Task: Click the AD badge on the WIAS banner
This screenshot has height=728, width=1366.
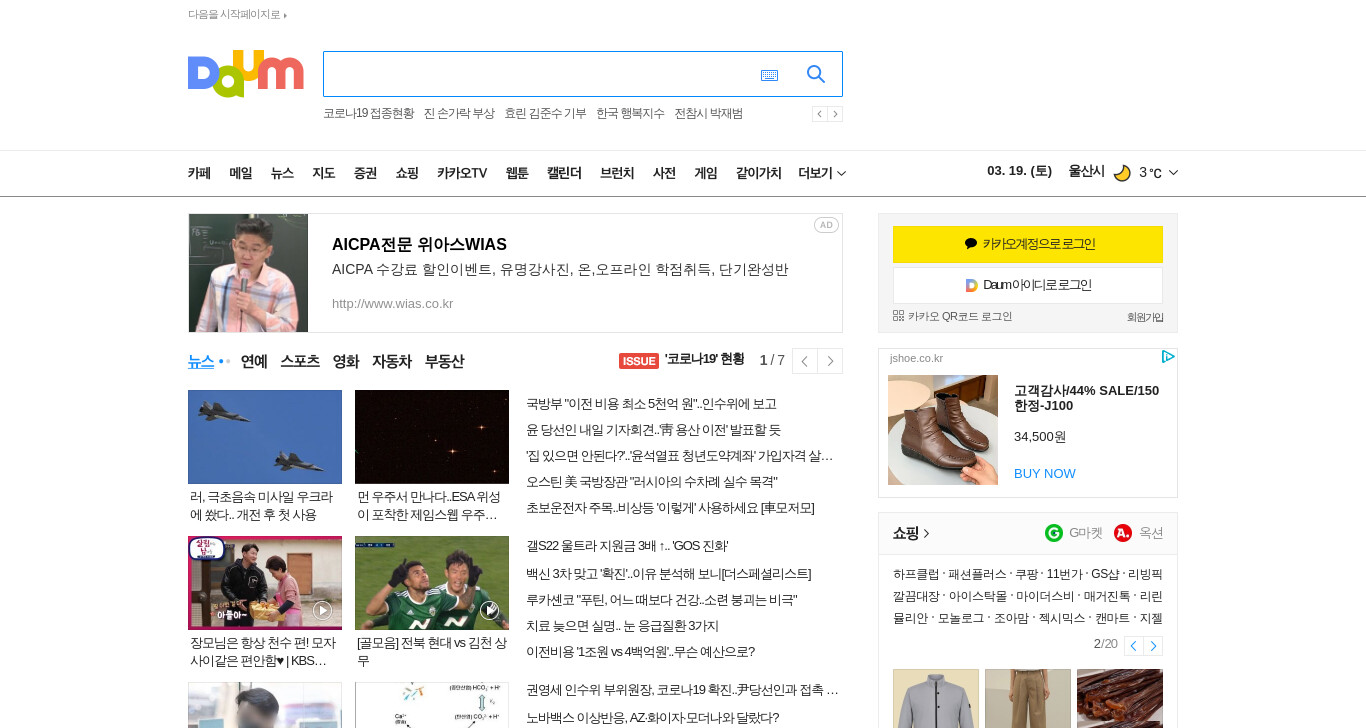Action: click(x=826, y=225)
